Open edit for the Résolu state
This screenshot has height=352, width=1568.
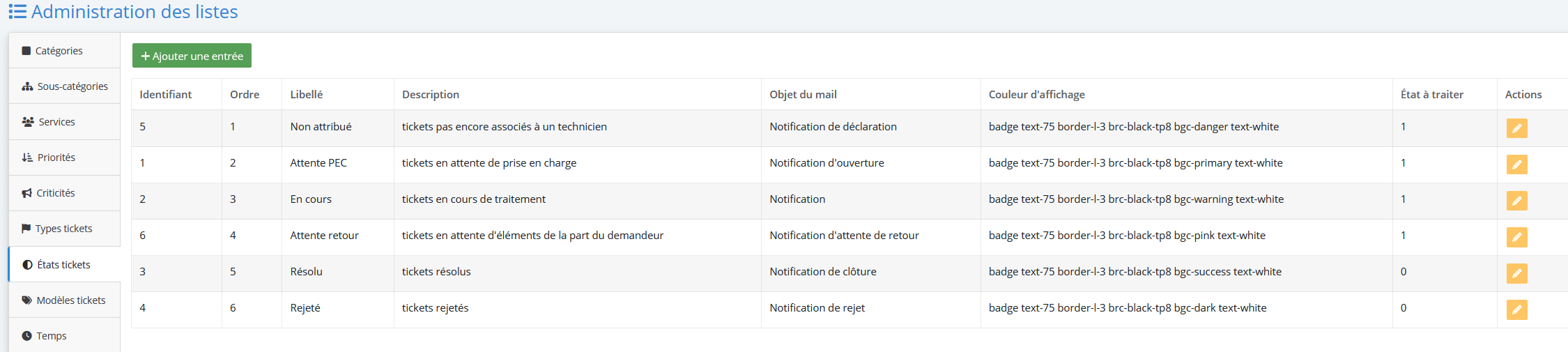tap(1516, 273)
